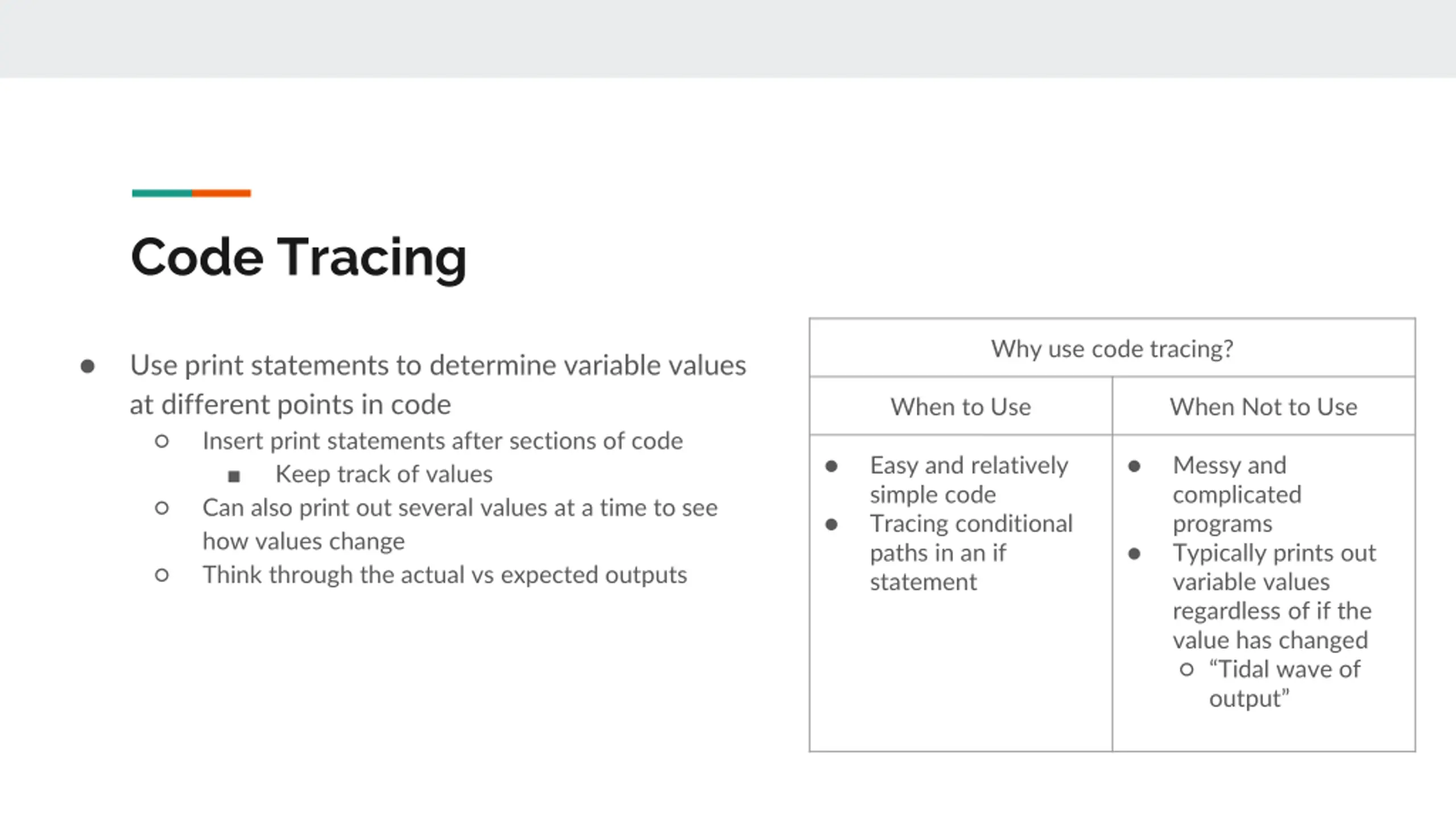Click the 'Use print statements' main bullet text

[x=438, y=384]
